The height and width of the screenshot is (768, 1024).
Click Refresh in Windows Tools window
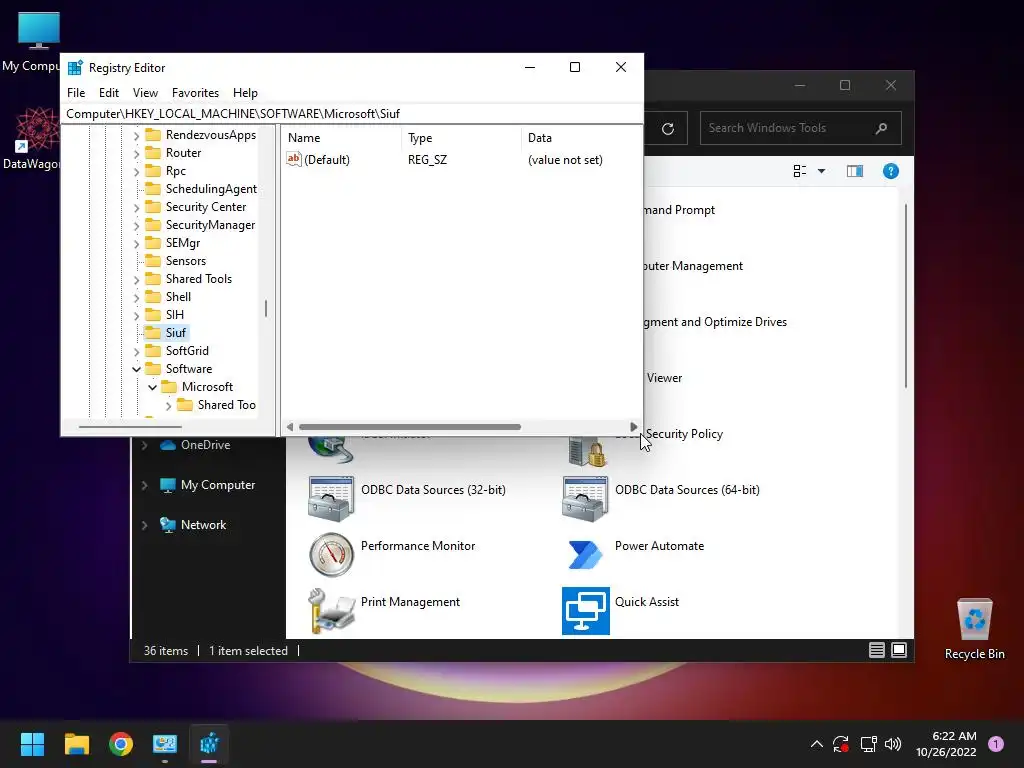(x=667, y=129)
